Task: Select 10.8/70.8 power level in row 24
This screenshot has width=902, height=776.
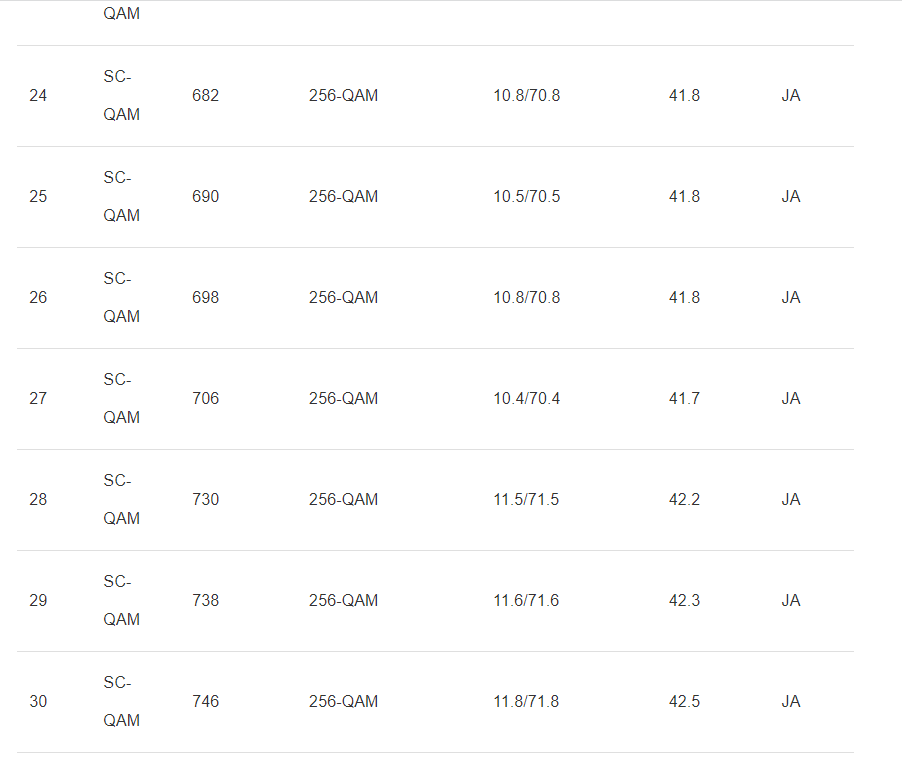Action: (x=526, y=96)
